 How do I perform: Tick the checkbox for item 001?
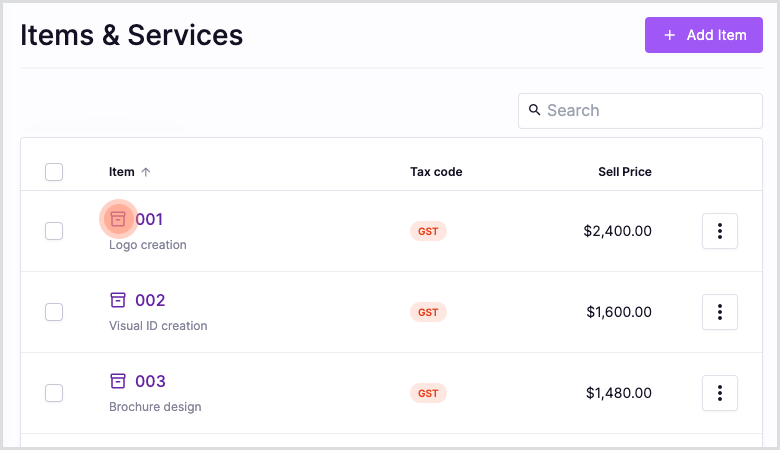54,231
